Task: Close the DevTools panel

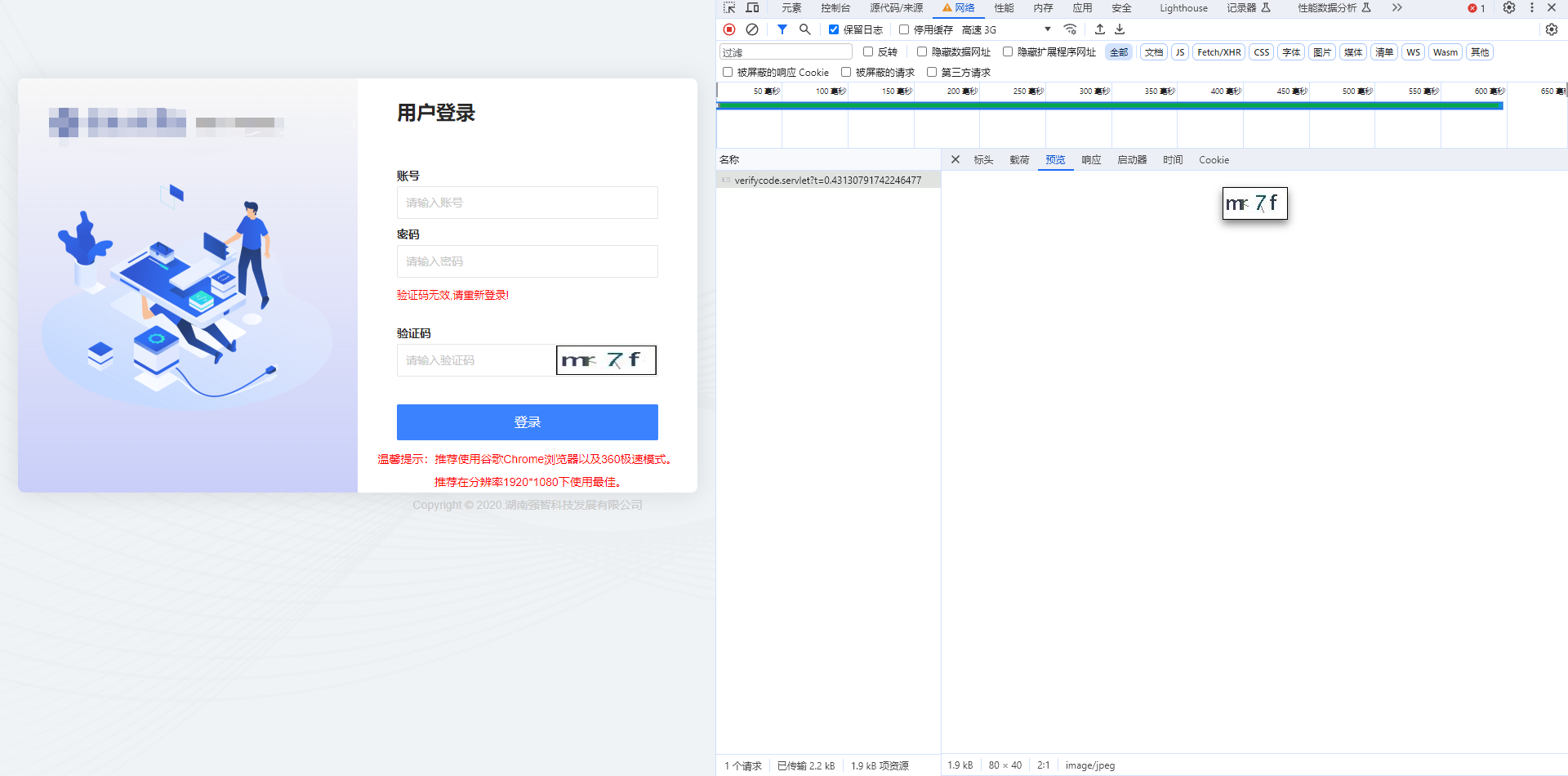Action: (1552, 8)
